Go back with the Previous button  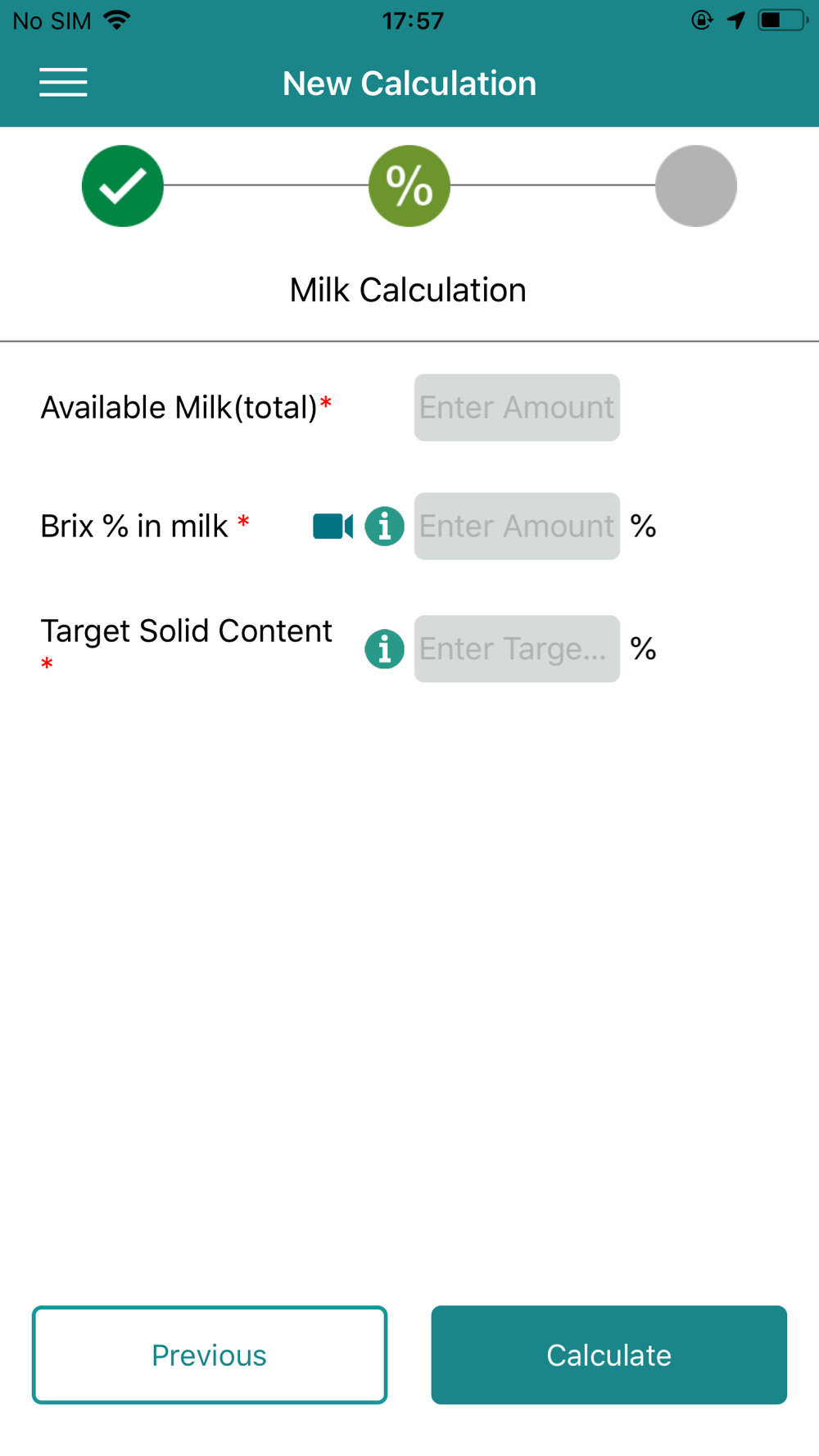click(x=210, y=1354)
